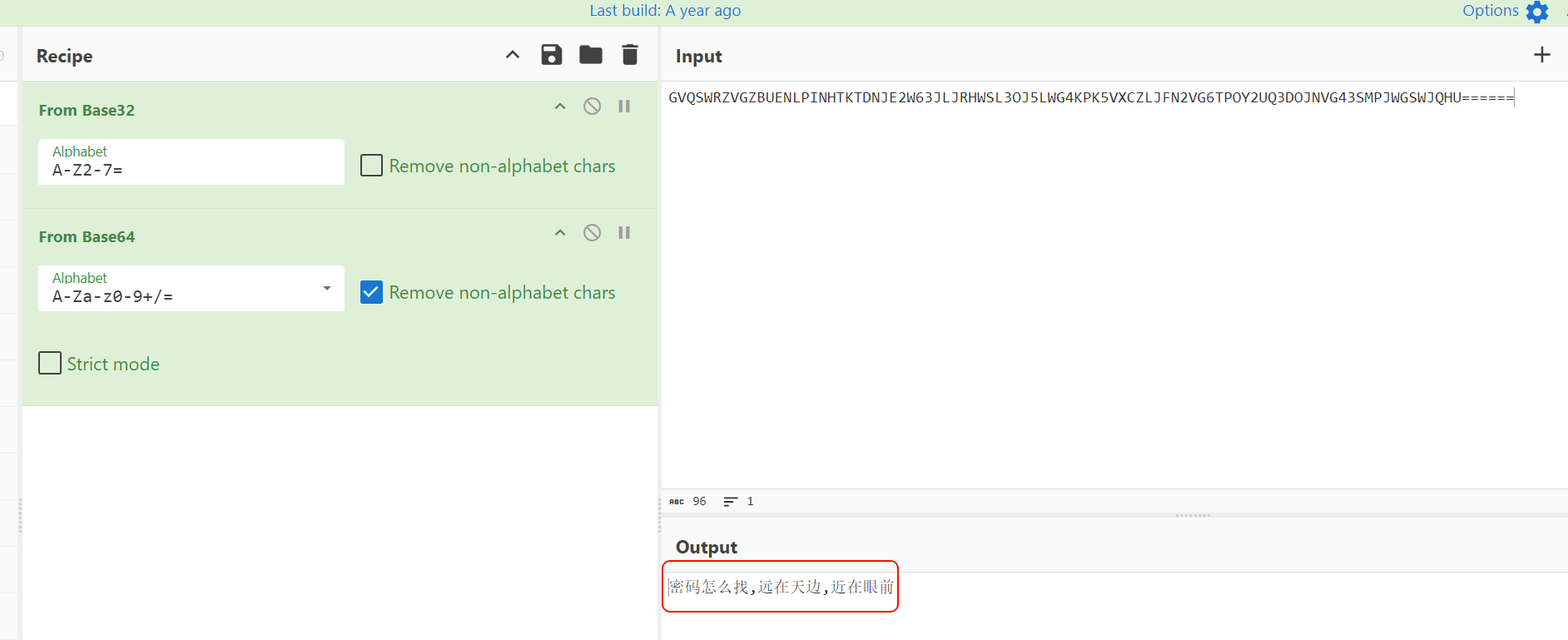
Task: Uncheck Base64 Remove non-alphabet chars checkbox
Action: coord(371,292)
